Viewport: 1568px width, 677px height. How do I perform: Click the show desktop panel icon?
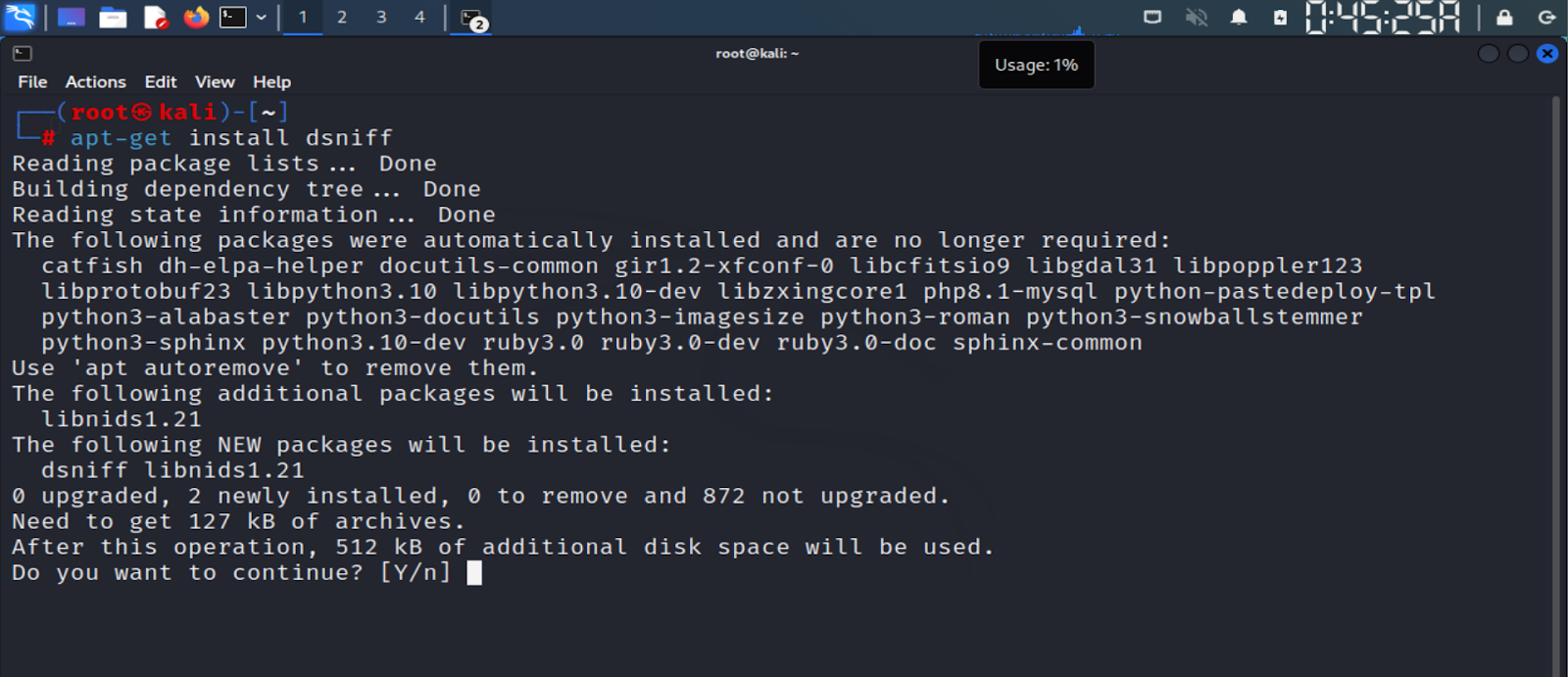[71, 17]
